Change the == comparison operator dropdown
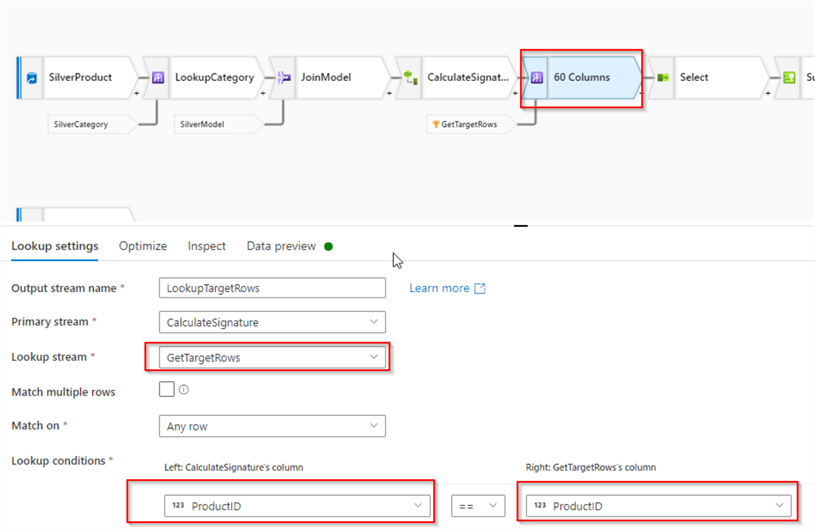Screen dimensions: 815x529 (x=478, y=506)
